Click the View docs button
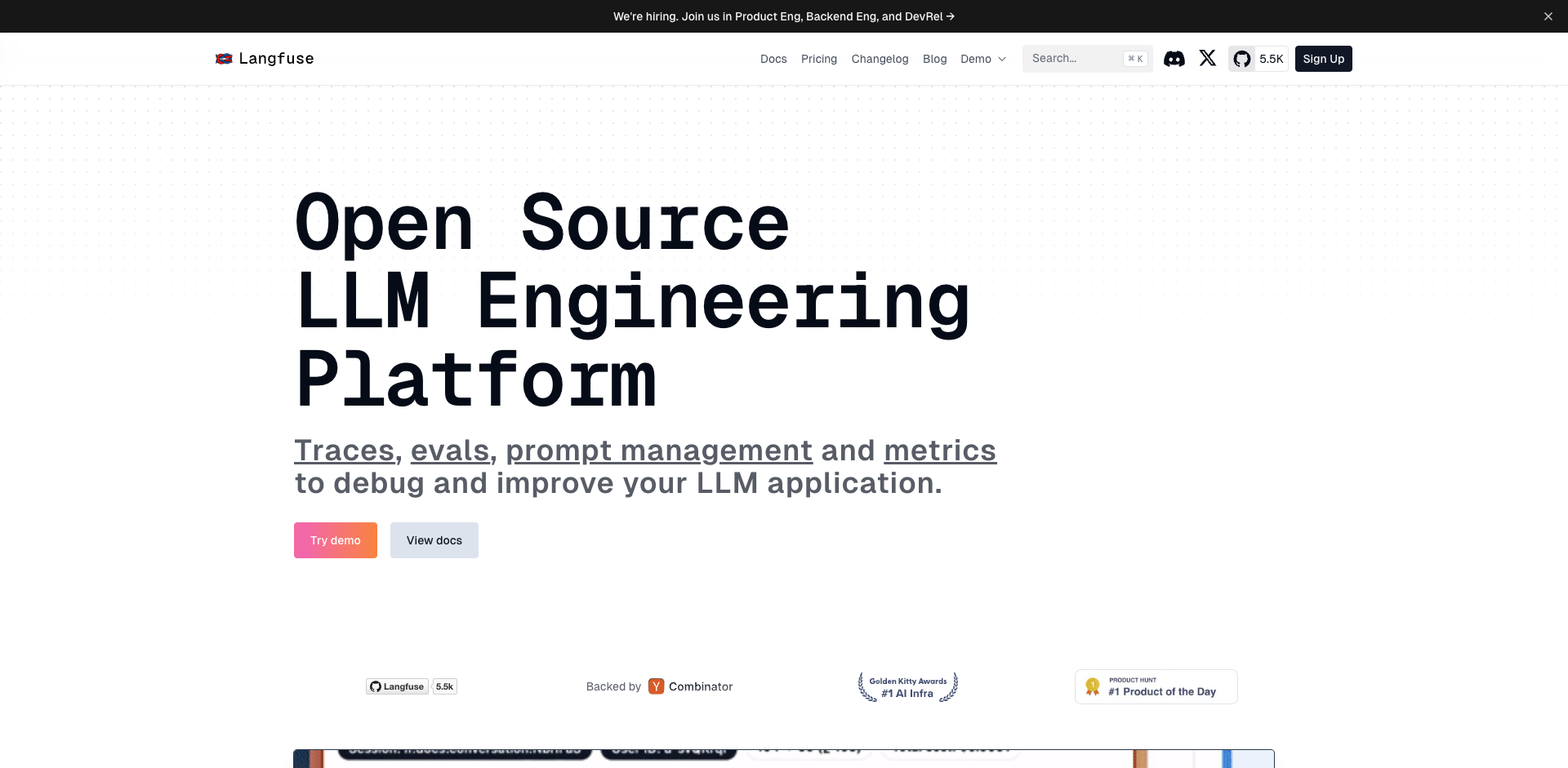This screenshot has width=1568, height=768. pos(434,540)
